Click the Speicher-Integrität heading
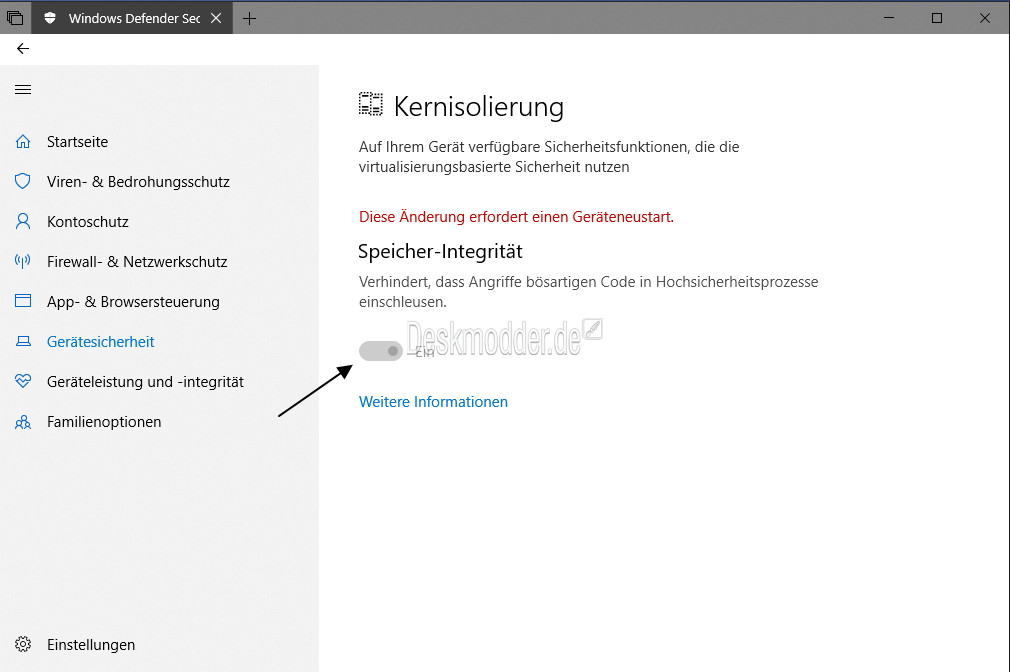This screenshot has height=672, width=1010. [x=440, y=251]
